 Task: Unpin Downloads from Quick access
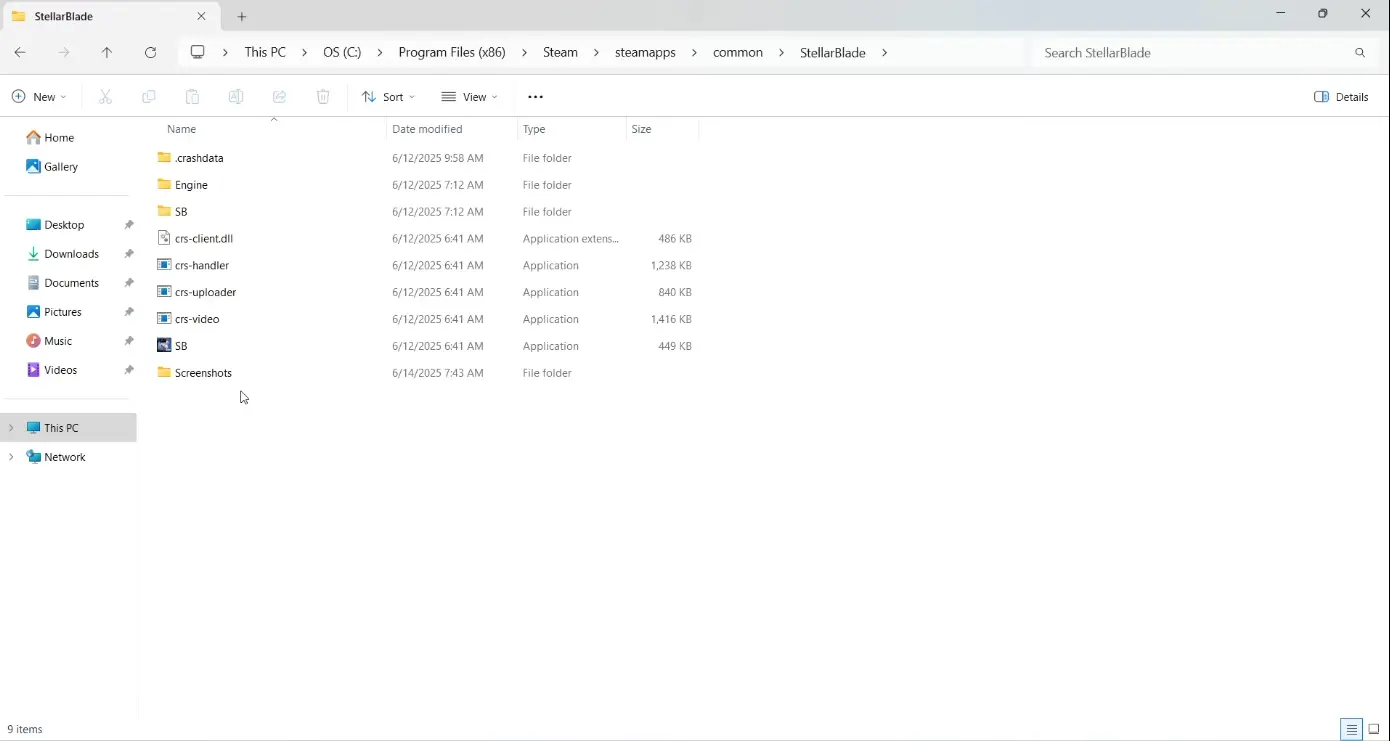pyautogui.click(x=129, y=254)
